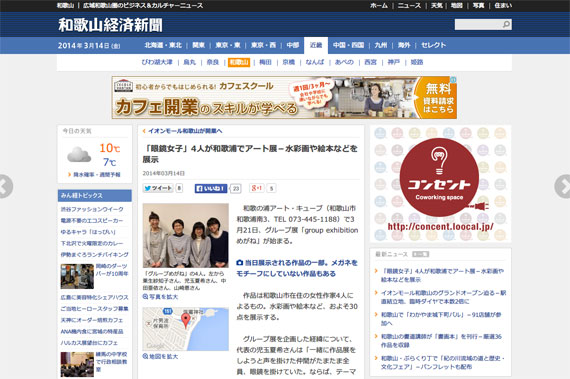The height and width of the screenshot is (379, 570).
Task: Click the search magnifier icon
Action: (506, 24)
